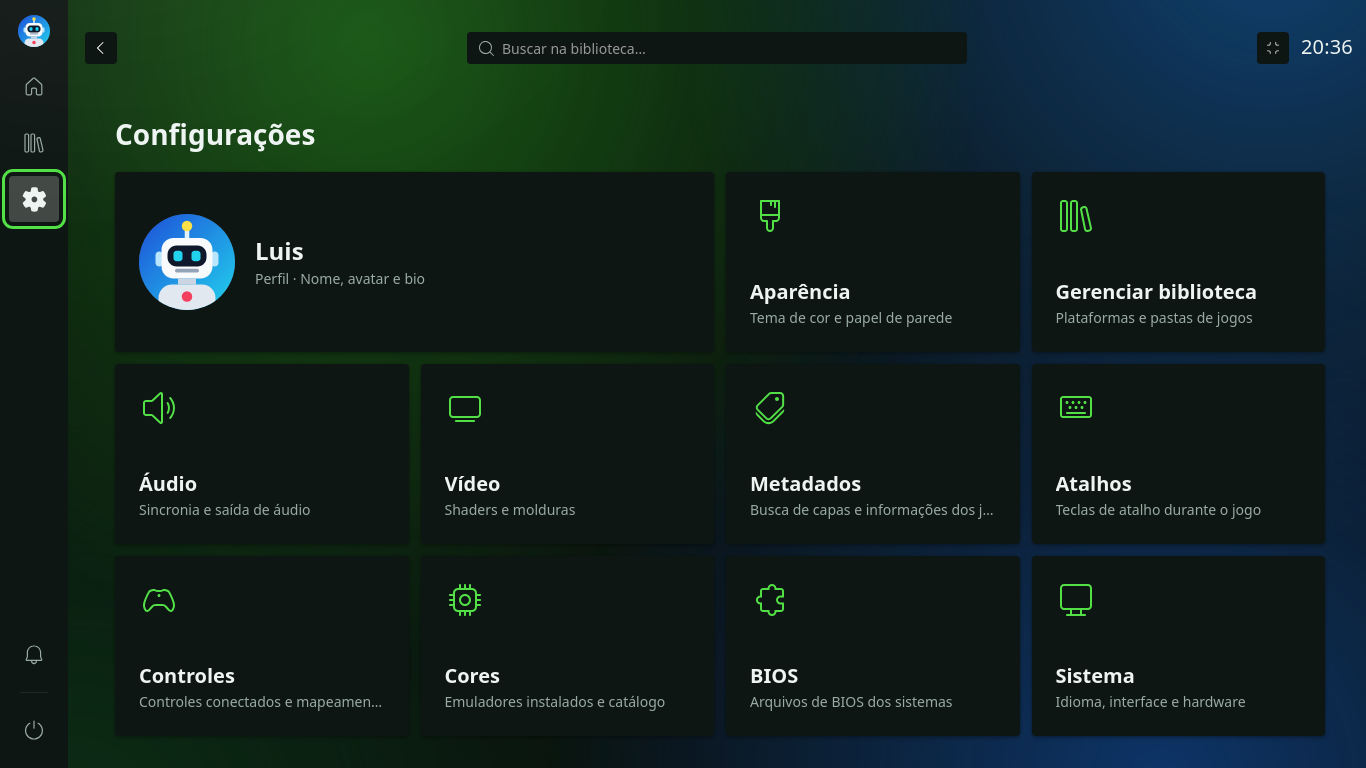Viewport: 1366px width, 768px height.
Task: Click the 'Configurações' page heading
Action: pyautogui.click(x=215, y=134)
